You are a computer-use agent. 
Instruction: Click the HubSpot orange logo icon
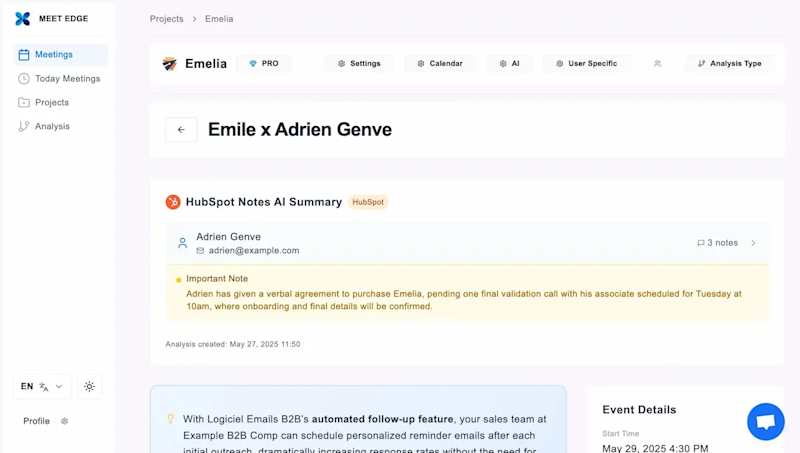(173, 202)
